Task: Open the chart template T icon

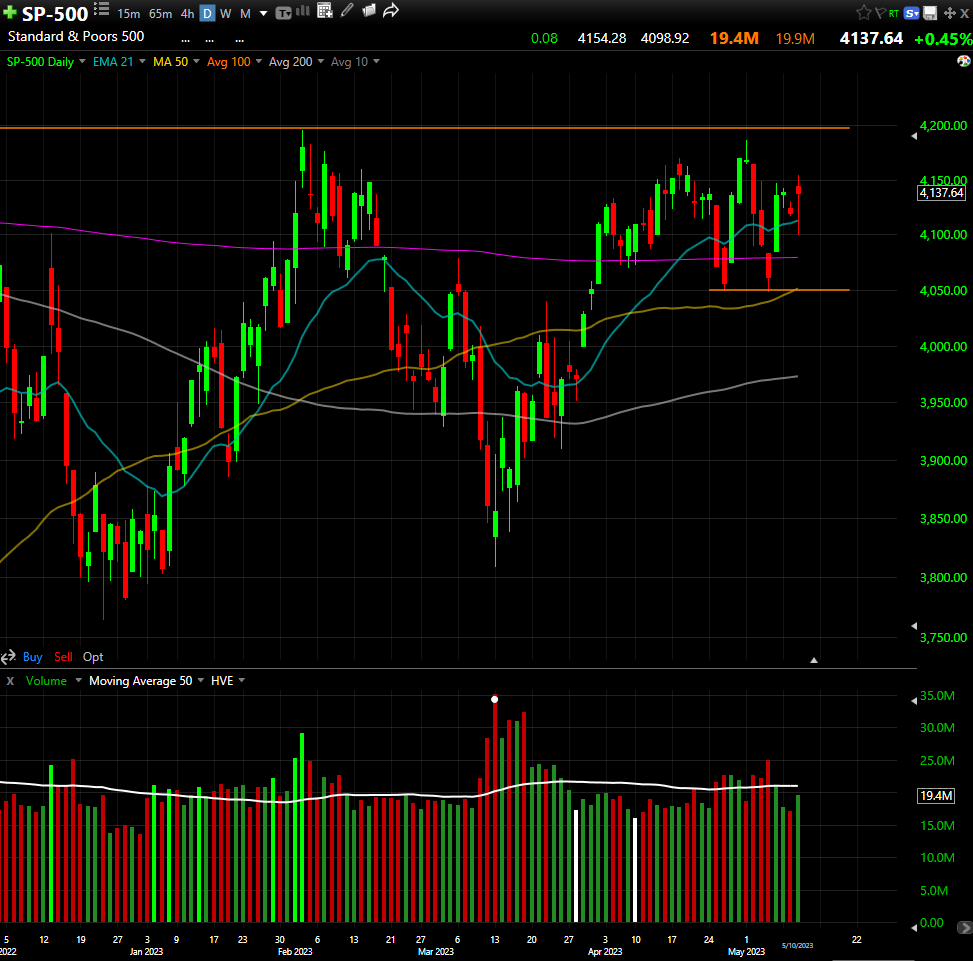Action: click(x=283, y=13)
